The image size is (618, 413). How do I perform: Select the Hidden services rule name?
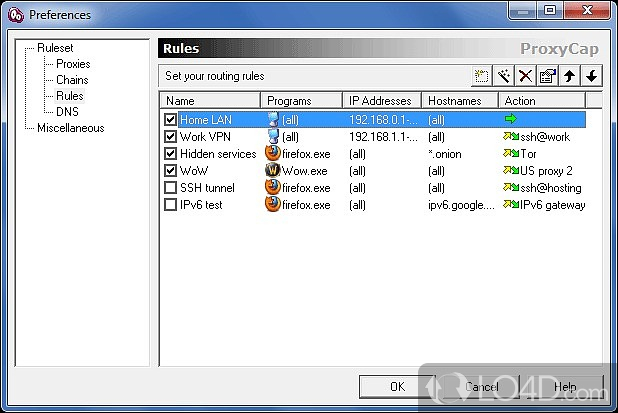pos(218,153)
